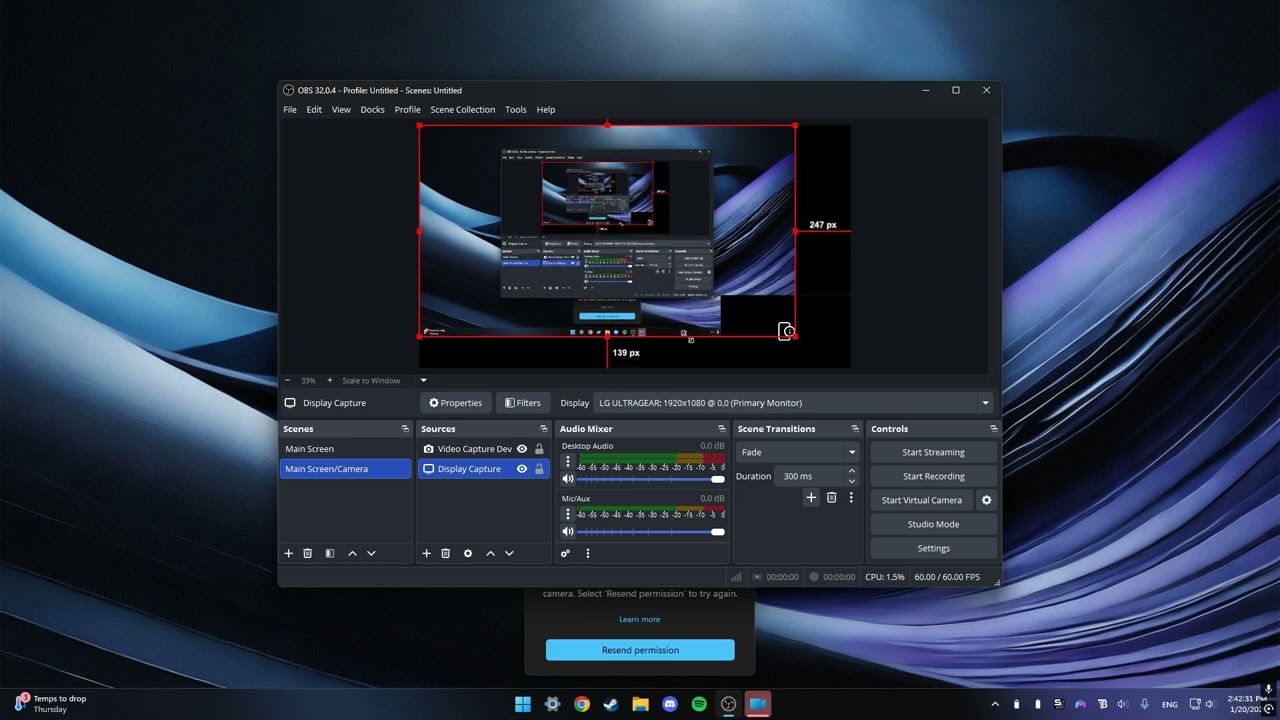Screen dimensions: 1280x720
Task: Pop out the Audio Mixer dock
Action: [722, 429]
